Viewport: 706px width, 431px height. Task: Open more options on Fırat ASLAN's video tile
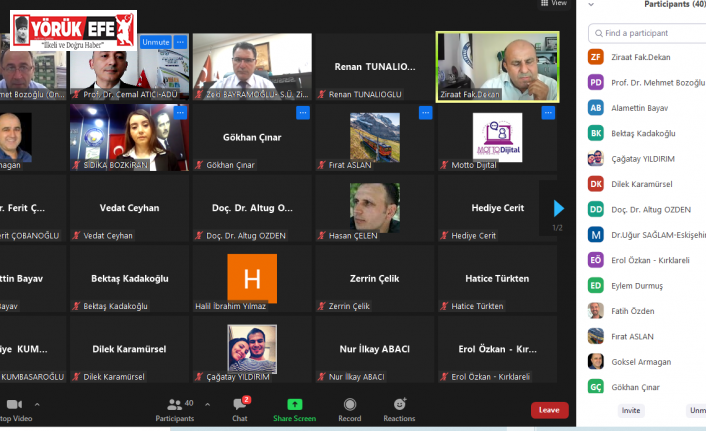pyautogui.click(x=425, y=113)
